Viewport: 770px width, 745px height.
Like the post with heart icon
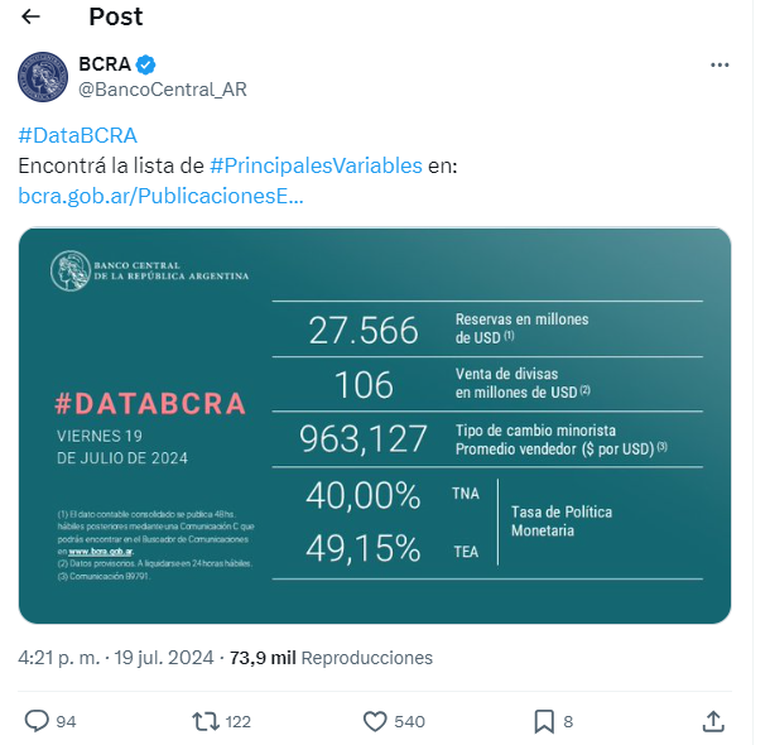374,720
